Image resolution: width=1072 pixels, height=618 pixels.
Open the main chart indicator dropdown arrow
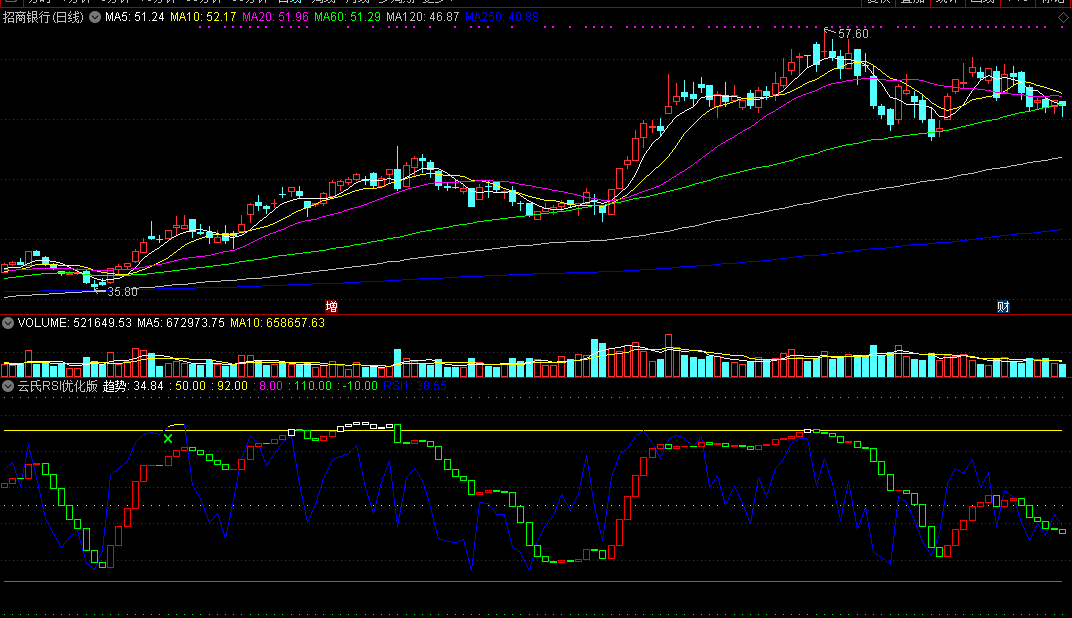(95, 17)
